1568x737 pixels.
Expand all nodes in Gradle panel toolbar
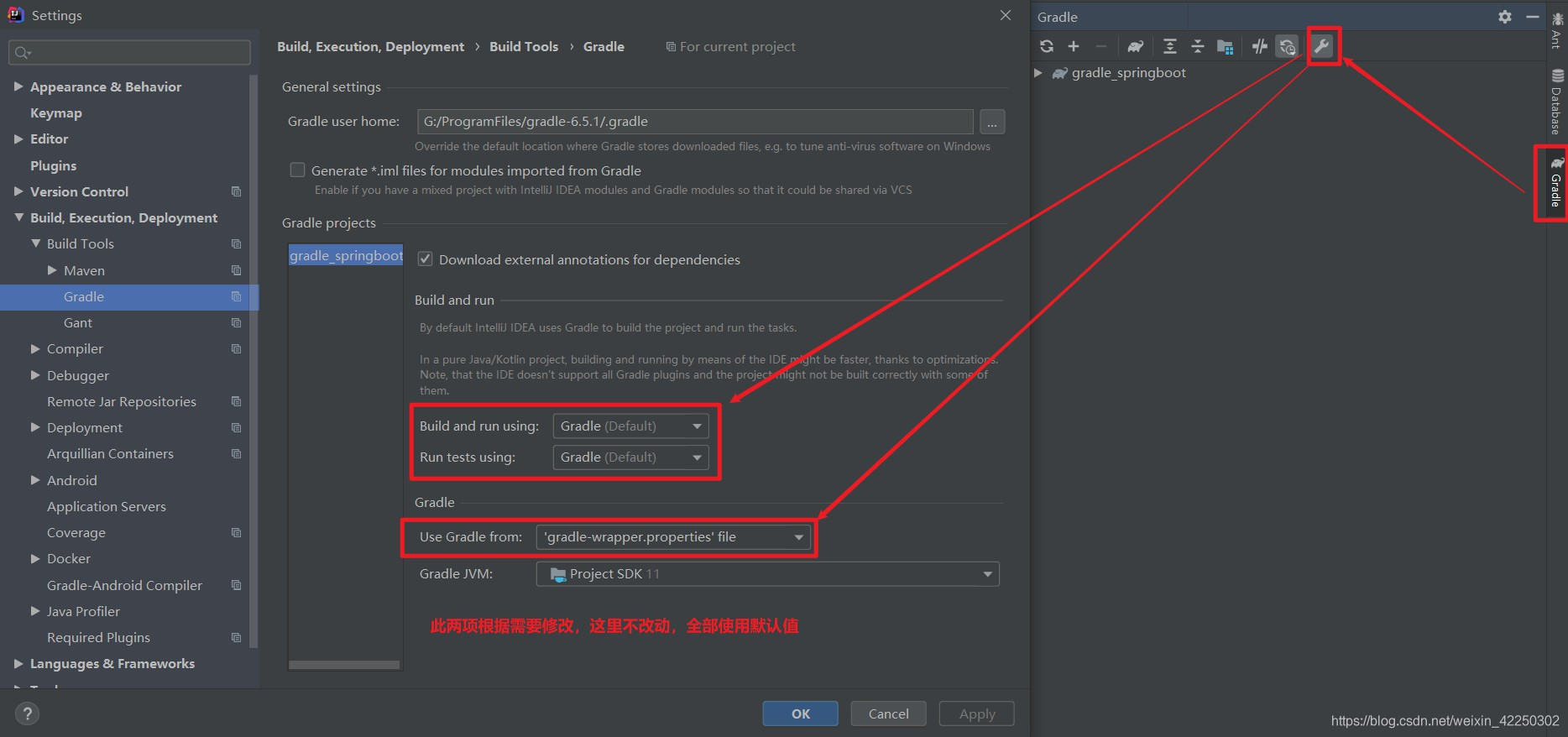coord(1170,46)
